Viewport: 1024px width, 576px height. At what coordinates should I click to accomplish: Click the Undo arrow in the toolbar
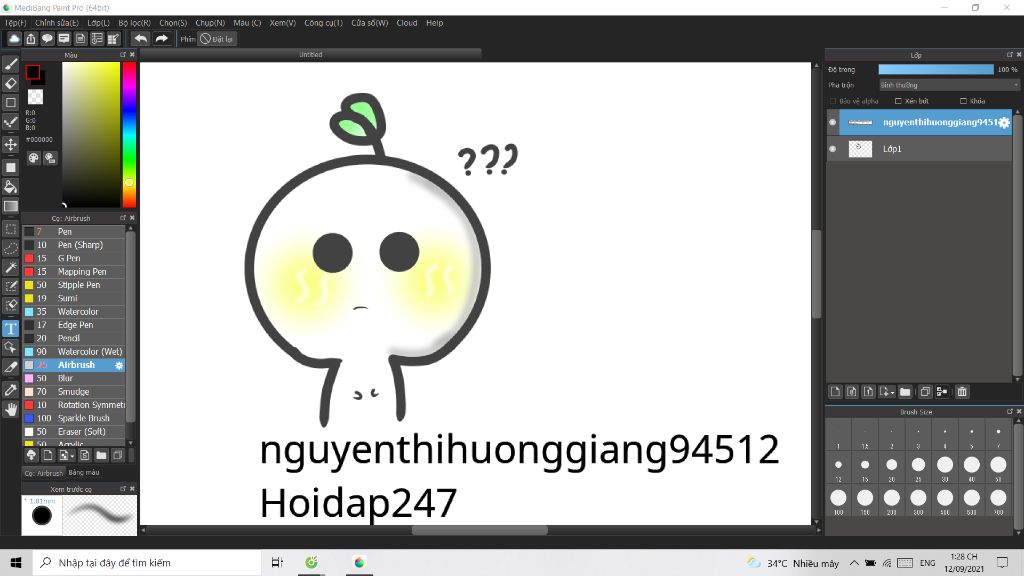coord(140,39)
